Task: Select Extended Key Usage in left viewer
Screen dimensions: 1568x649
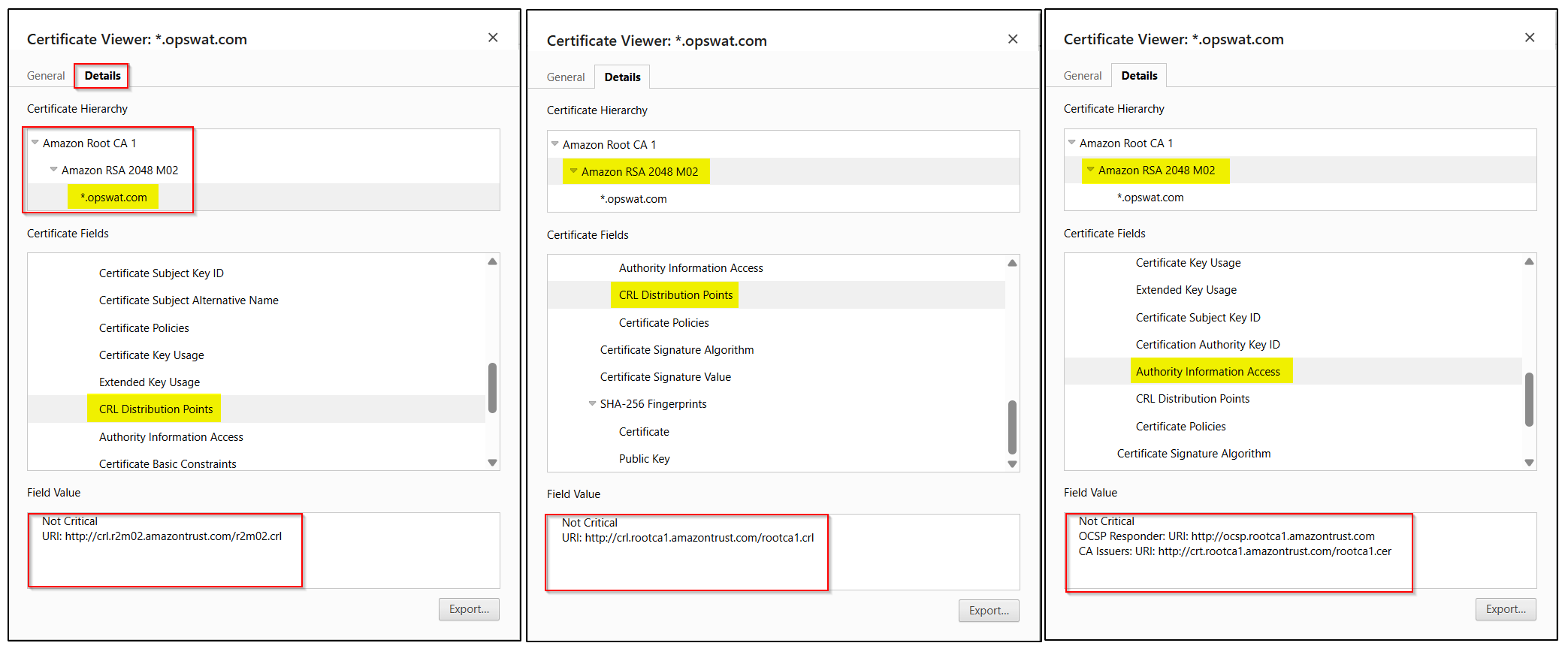Action: point(150,382)
